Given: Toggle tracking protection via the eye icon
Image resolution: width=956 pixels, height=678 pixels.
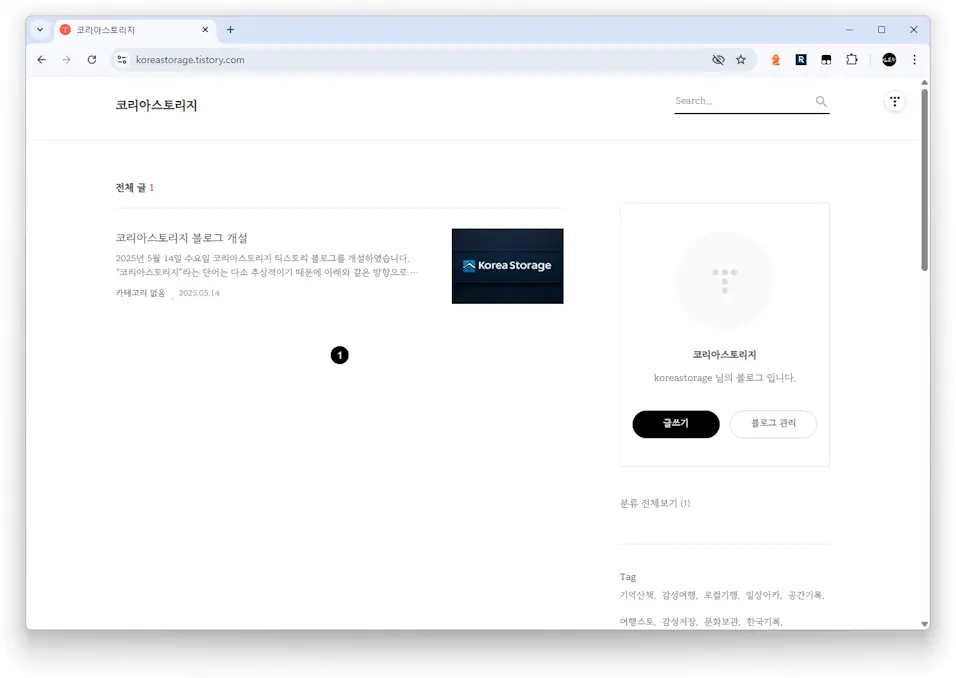Looking at the screenshot, I should [718, 59].
